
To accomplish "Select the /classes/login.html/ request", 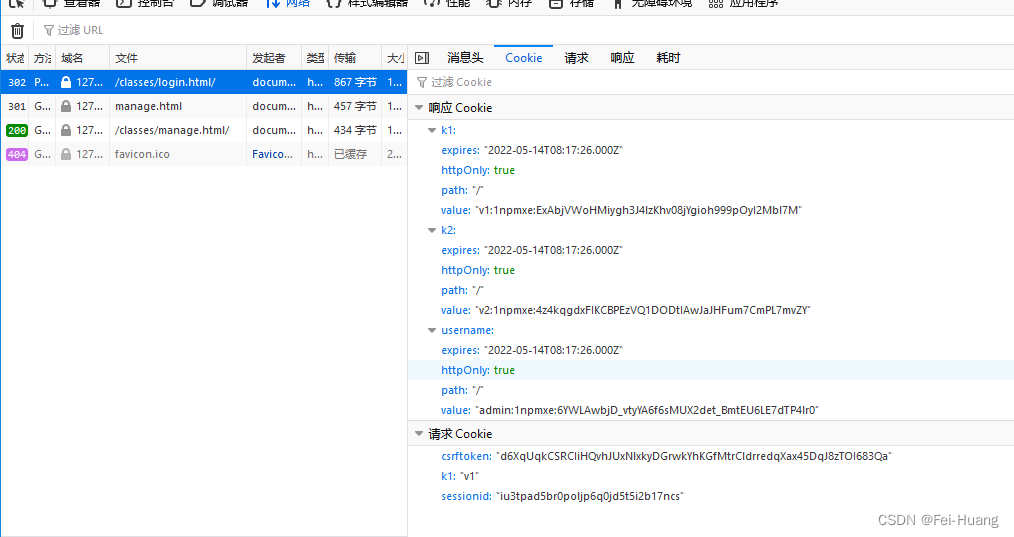I will tap(165, 82).
